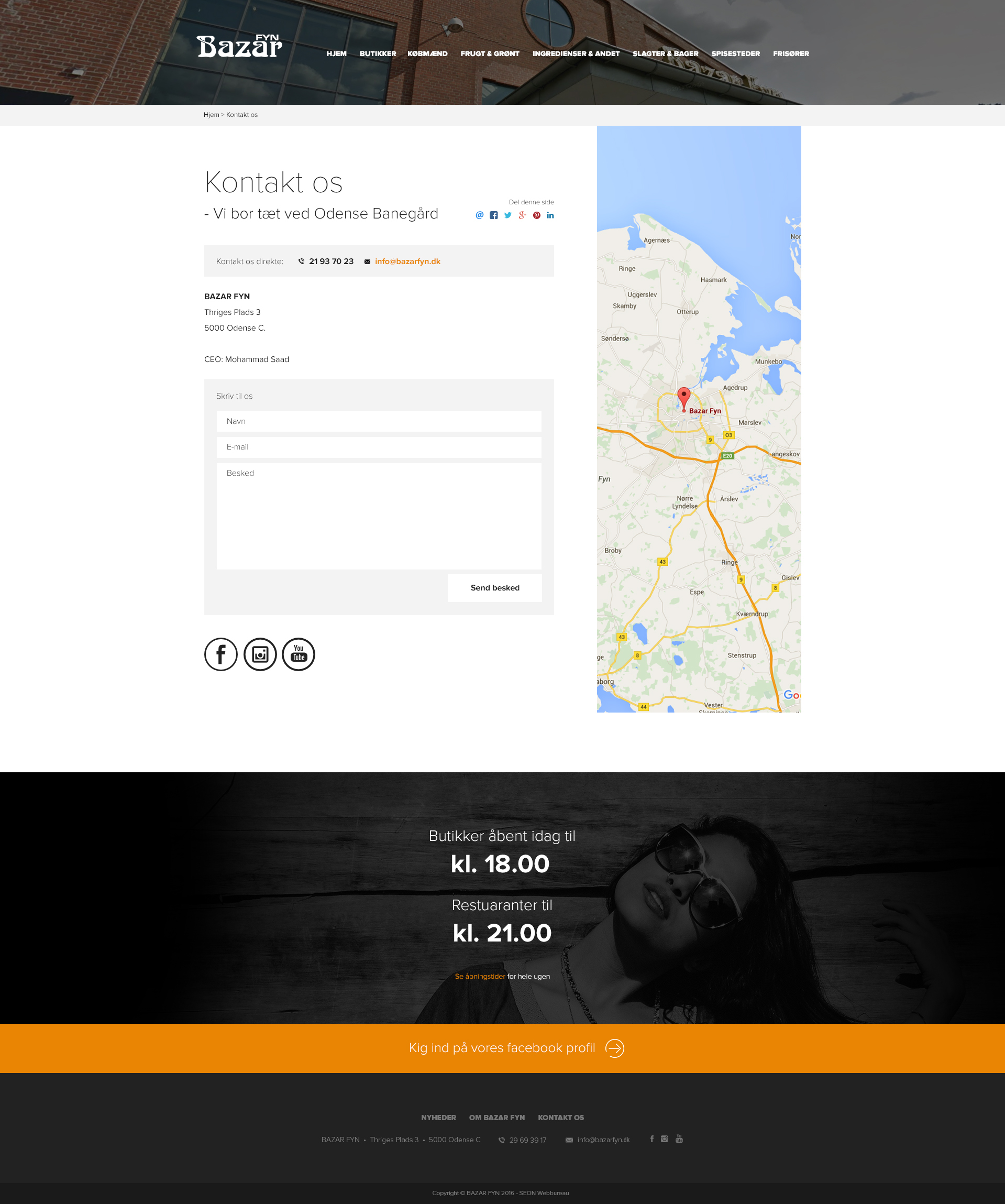Share this page on LinkedIn
The height and width of the screenshot is (1204, 1005).
pyautogui.click(x=550, y=215)
